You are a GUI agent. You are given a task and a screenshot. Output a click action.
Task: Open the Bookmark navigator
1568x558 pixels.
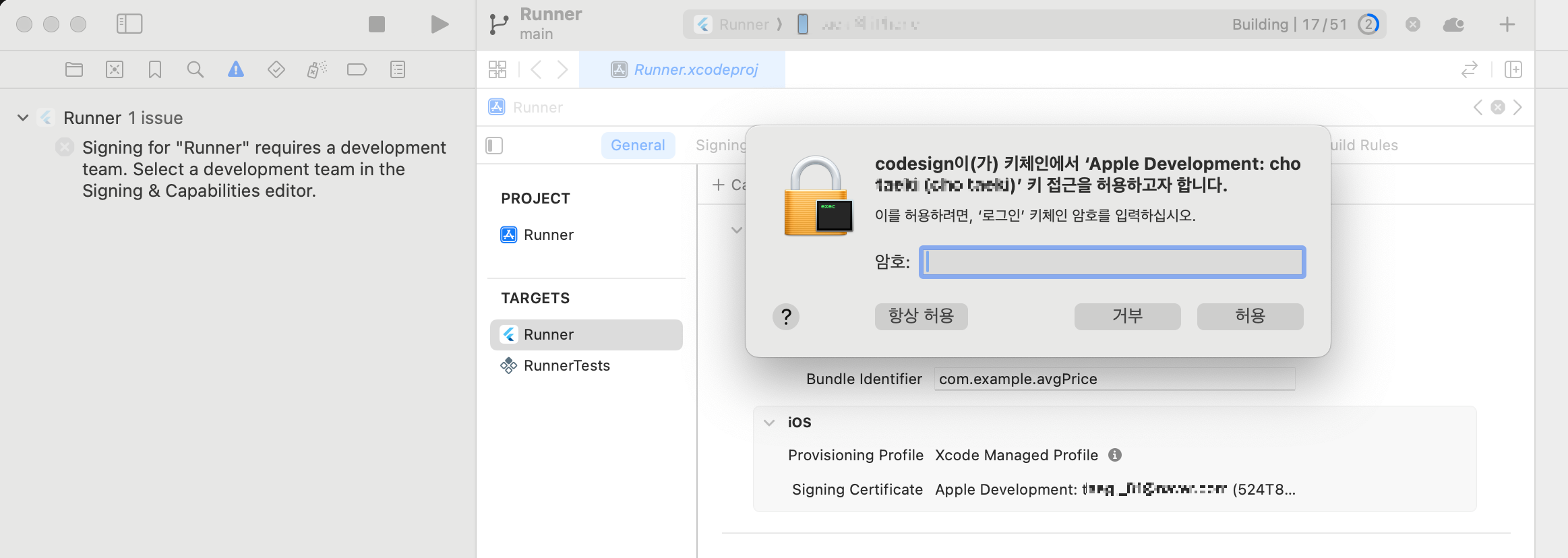pyautogui.click(x=155, y=69)
